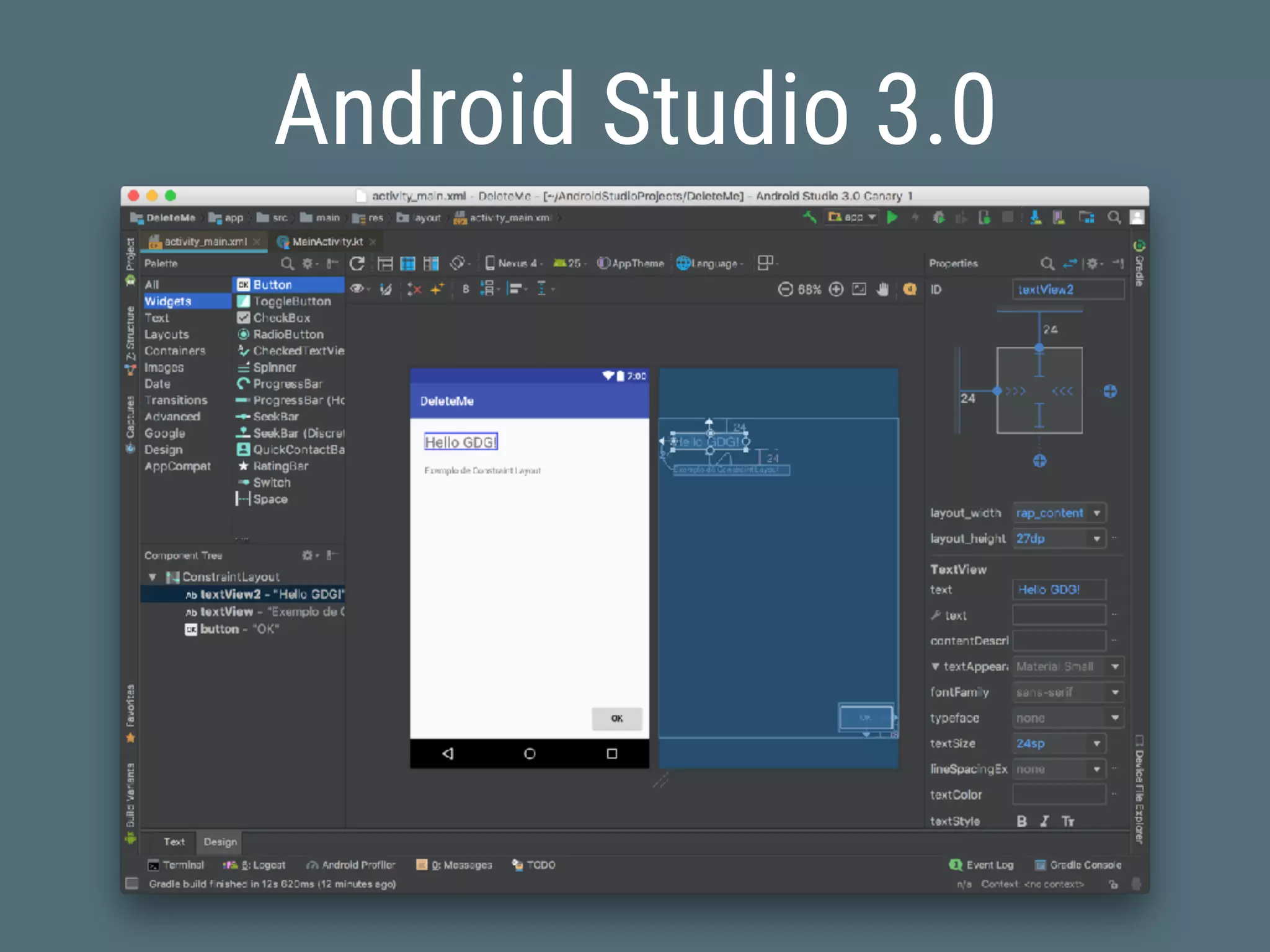
Task: Toggle autoconnect magnet icon
Action: click(386, 289)
